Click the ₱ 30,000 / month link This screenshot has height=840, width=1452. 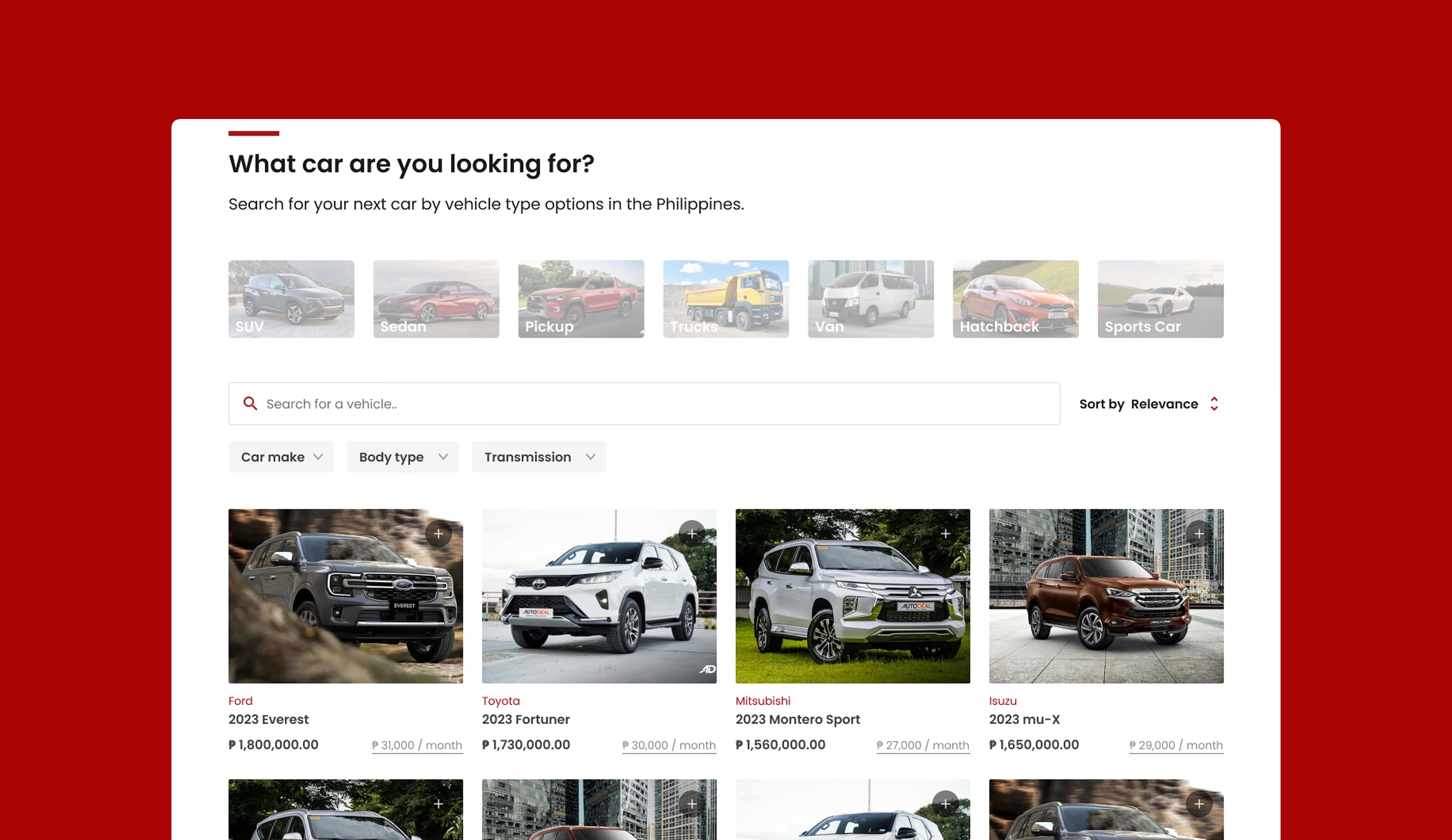point(669,745)
